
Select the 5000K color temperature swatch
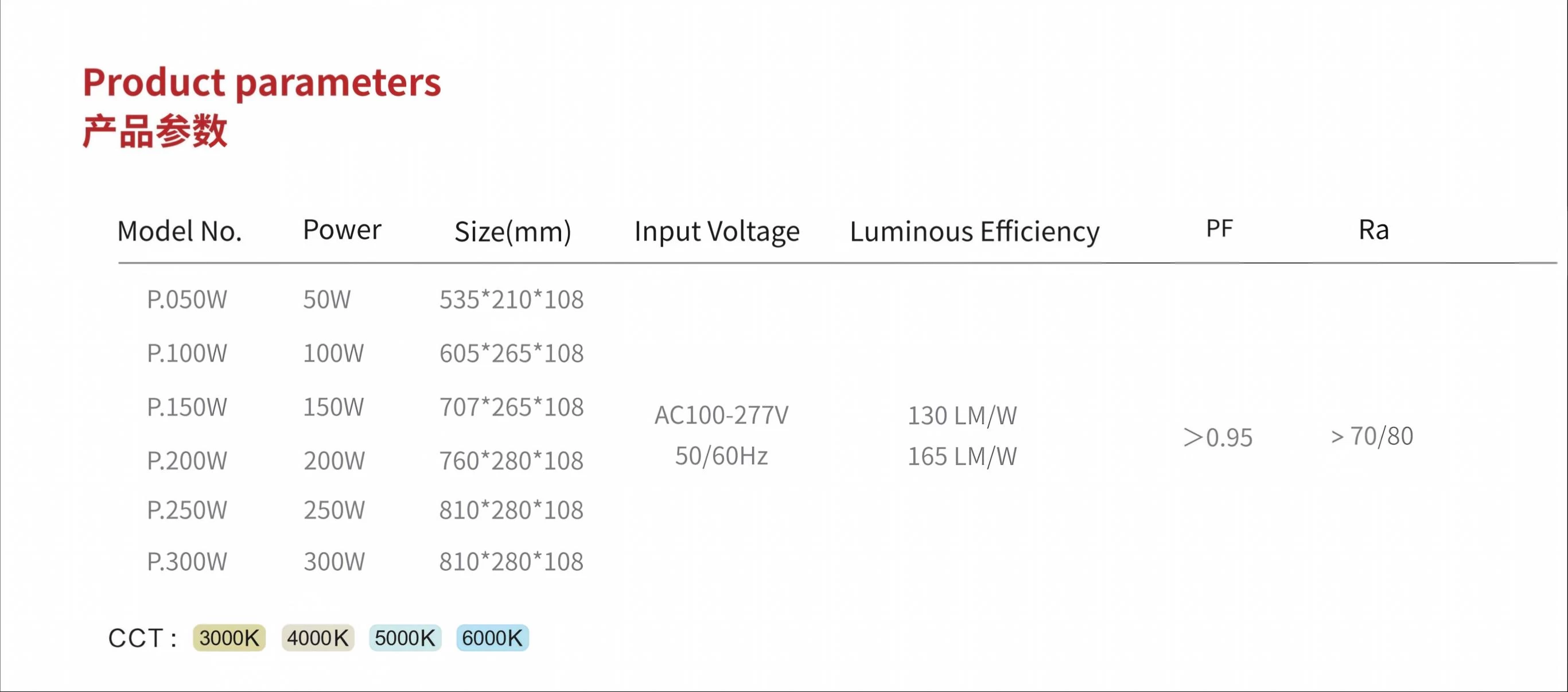pyautogui.click(x=405, y=638)
